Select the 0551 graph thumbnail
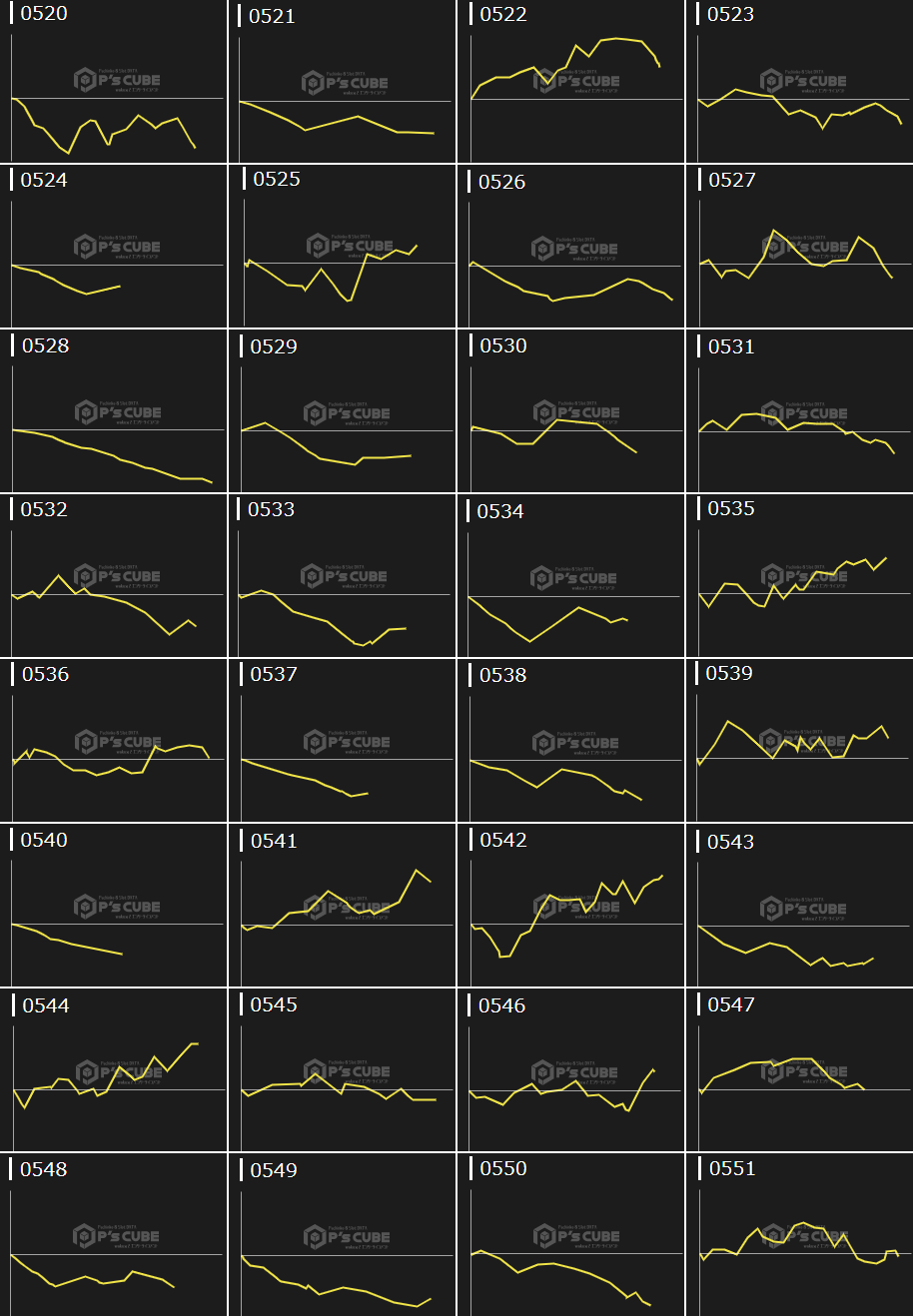The height and width of the screenshot is (1316, 913). pos(799,1235)
